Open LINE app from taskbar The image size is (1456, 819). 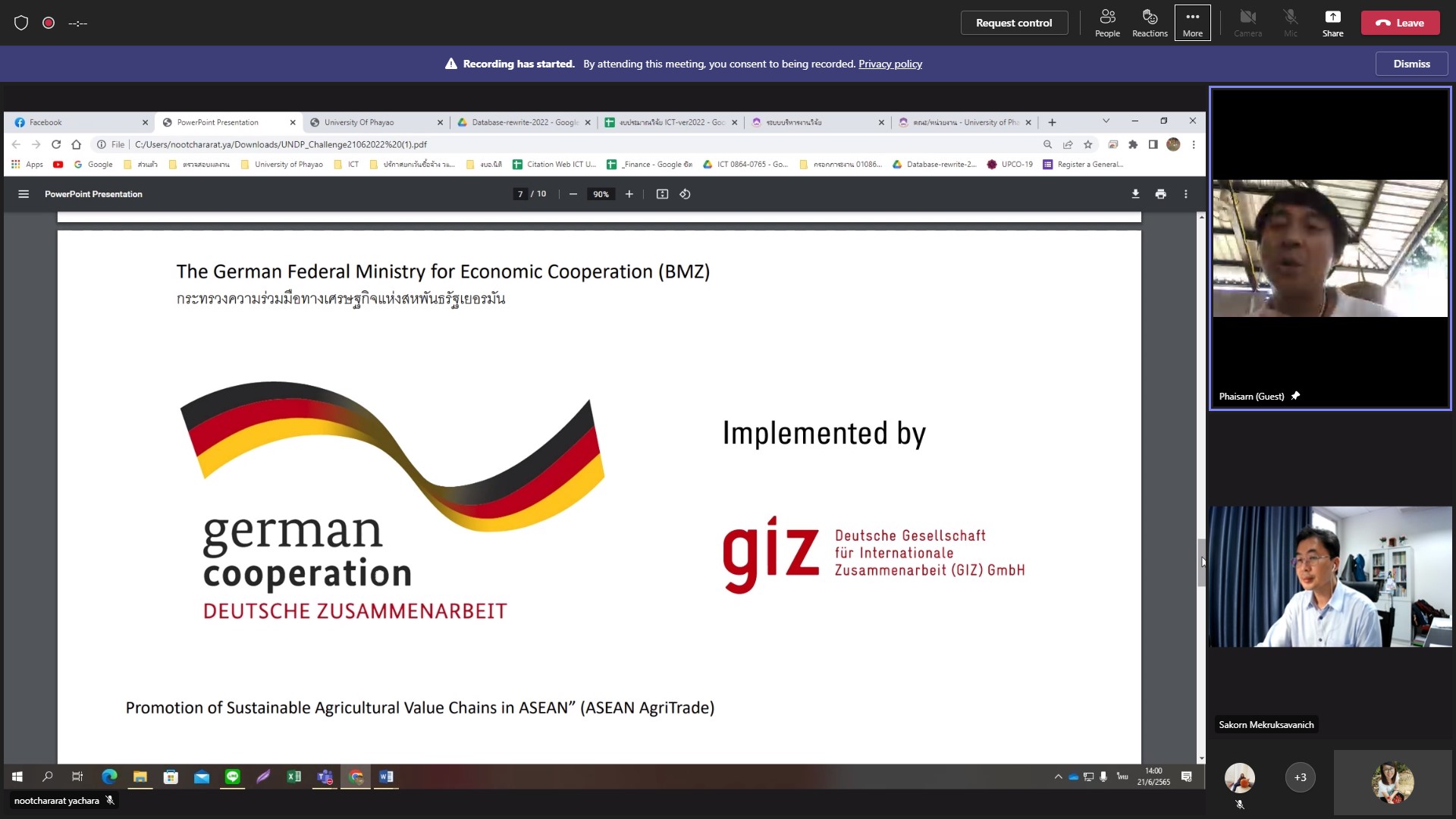pos(232,777)
